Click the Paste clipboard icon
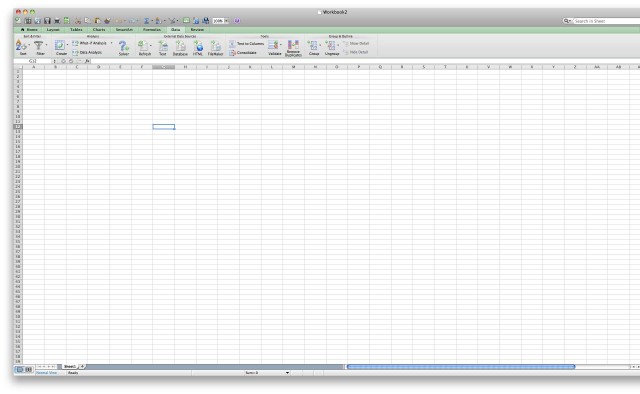 point(98,21)
